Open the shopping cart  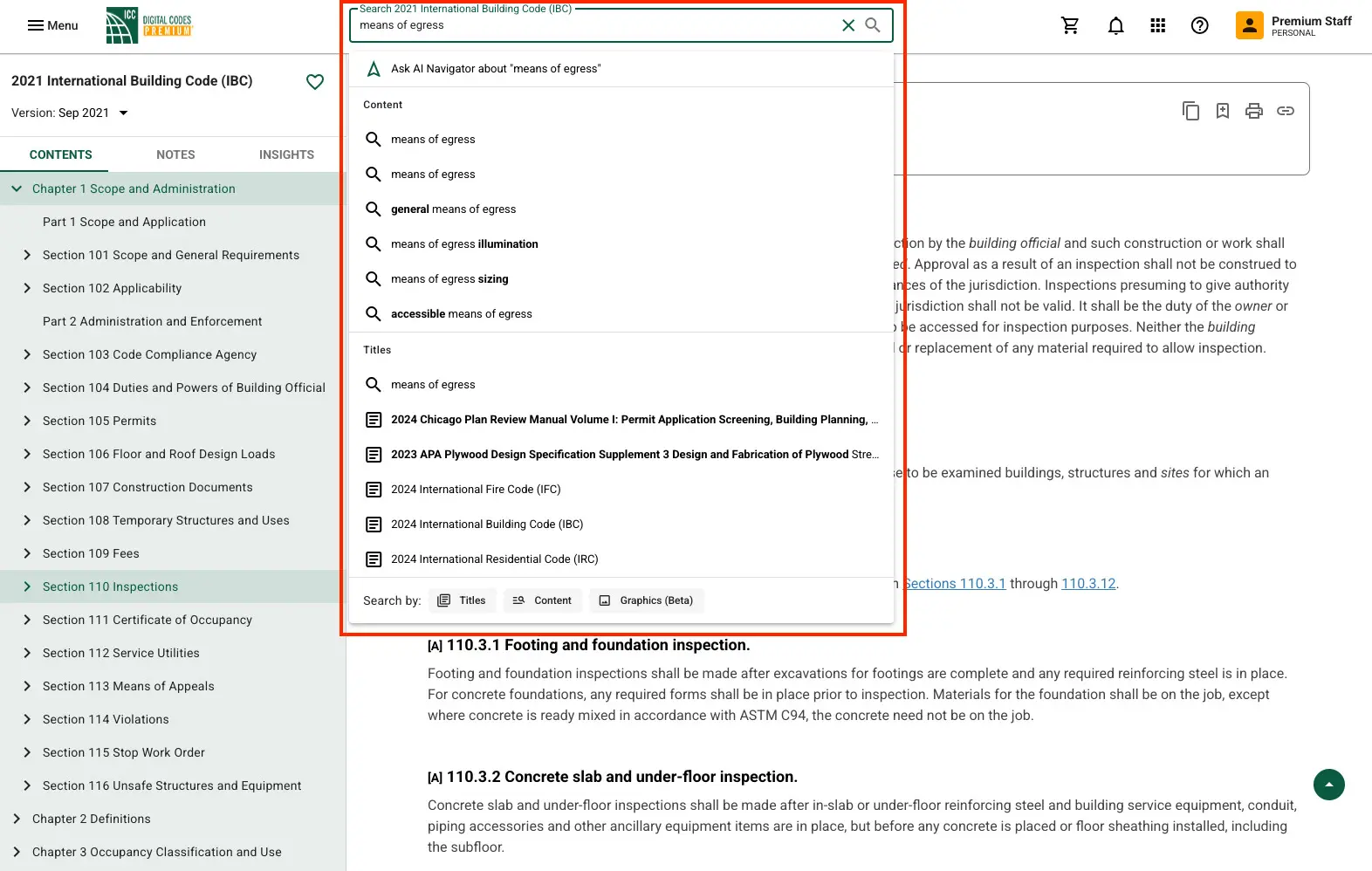tap(1070, 26)
